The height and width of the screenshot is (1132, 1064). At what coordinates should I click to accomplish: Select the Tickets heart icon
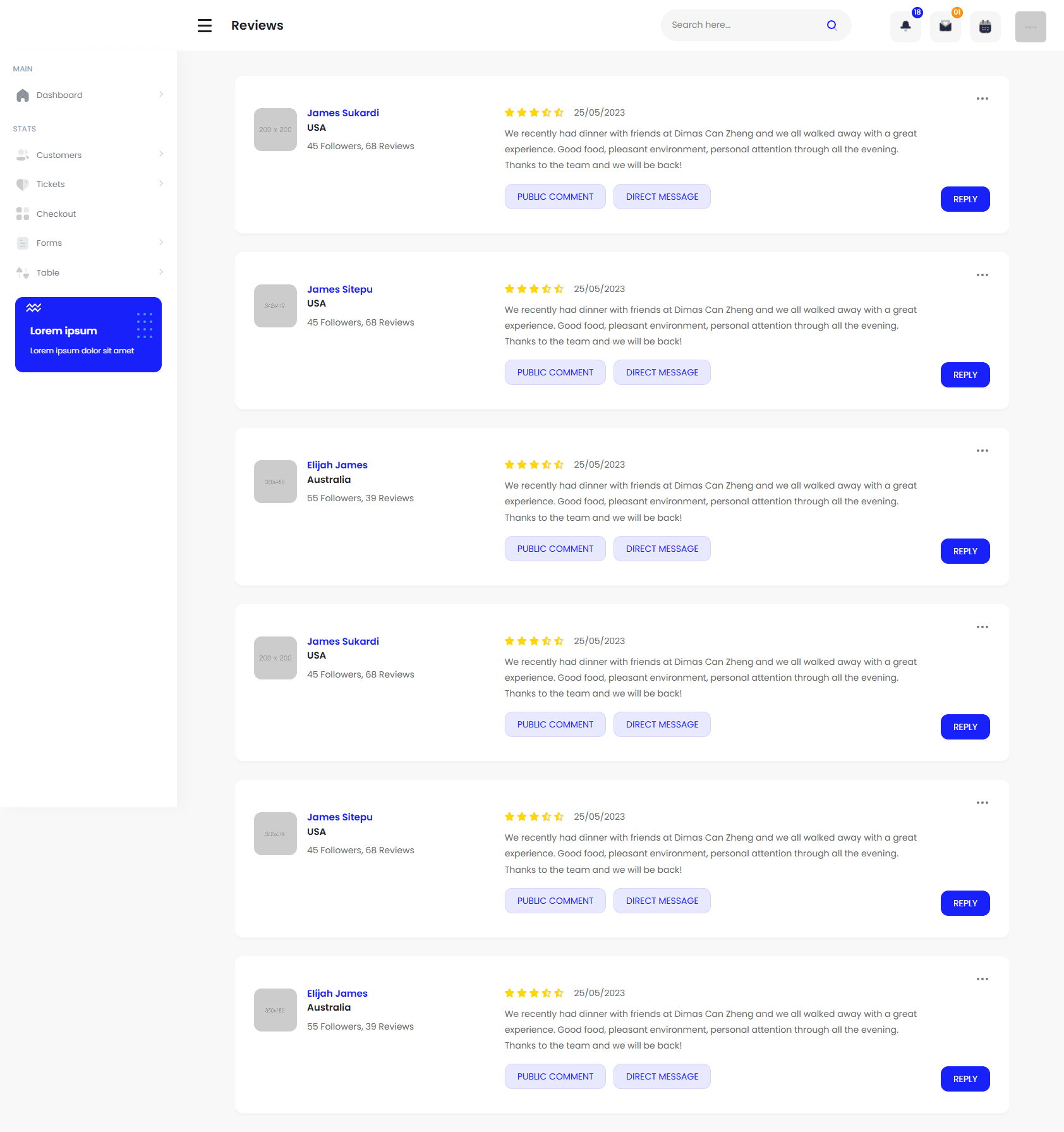(23, 184)
